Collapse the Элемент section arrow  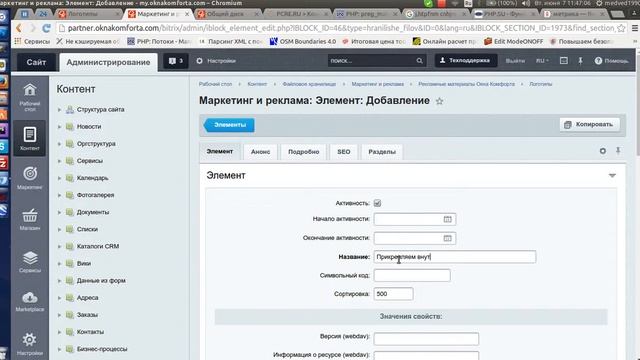612,176
